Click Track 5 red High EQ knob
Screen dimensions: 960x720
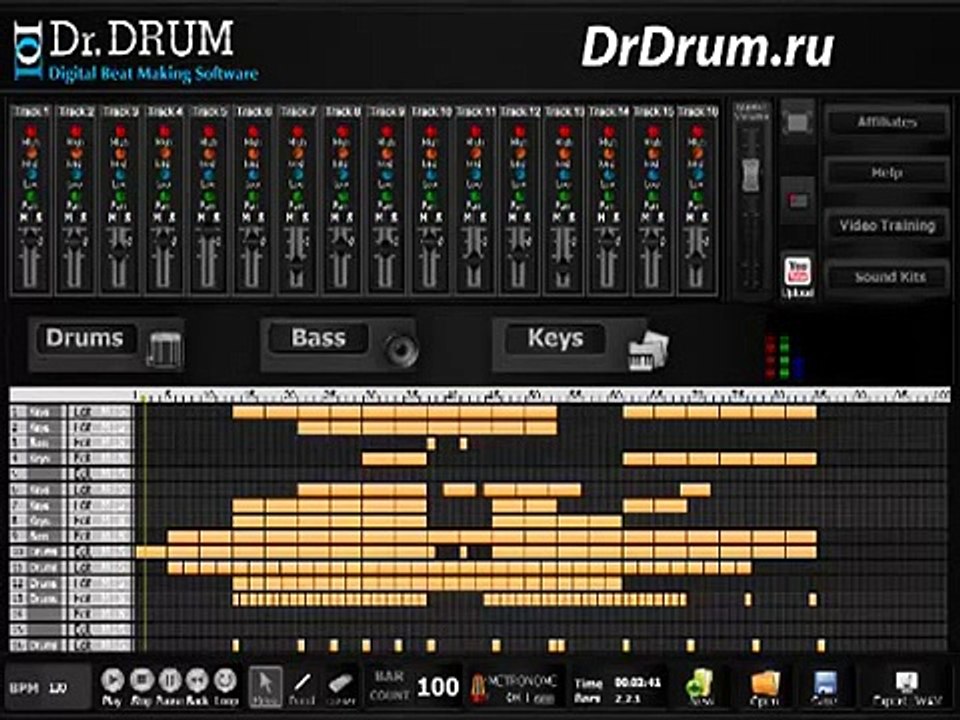pyautogui.click(x=209, y=131)
